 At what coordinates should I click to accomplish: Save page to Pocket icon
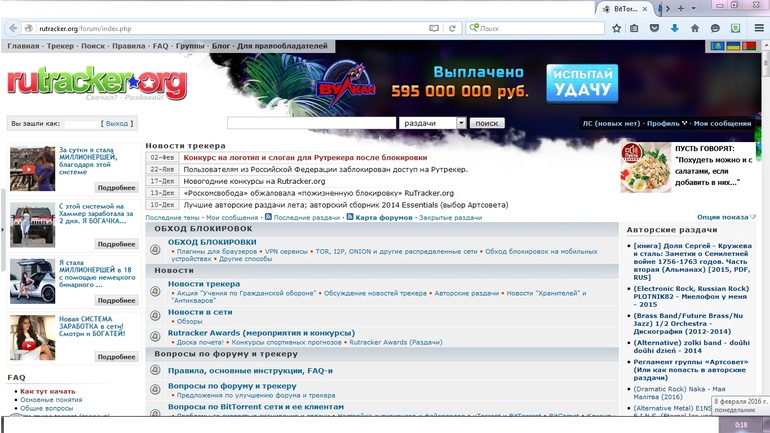(x=654, y=28)
